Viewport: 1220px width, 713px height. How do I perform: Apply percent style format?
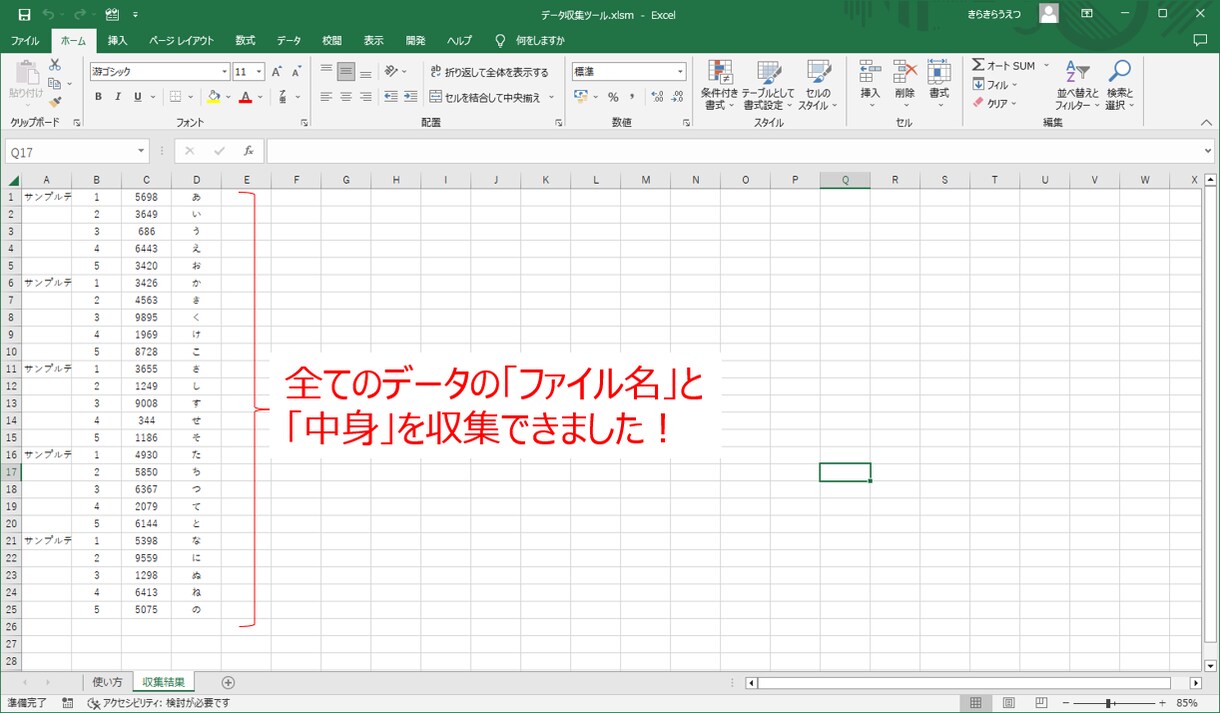click(613, 97)
